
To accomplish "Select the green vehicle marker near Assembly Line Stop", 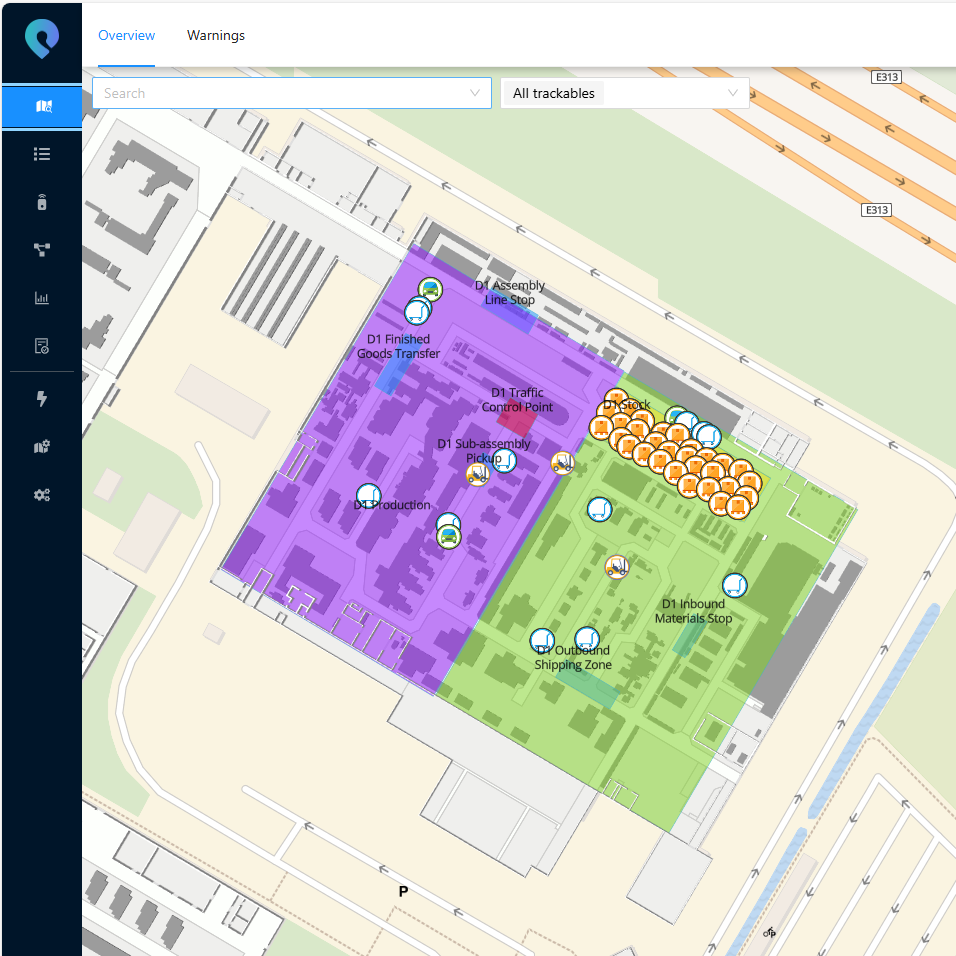I will pyautogui.click(x=430, y=289).
